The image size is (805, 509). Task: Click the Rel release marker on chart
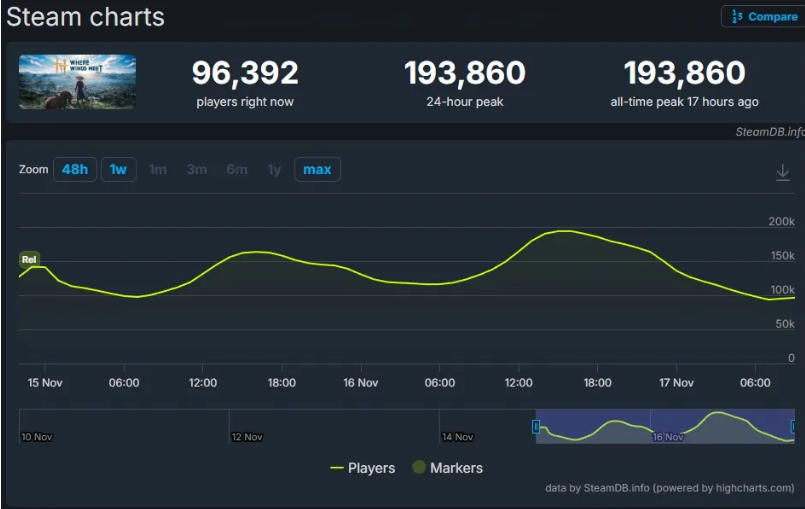pyautogui.click(x=29, y=259)
